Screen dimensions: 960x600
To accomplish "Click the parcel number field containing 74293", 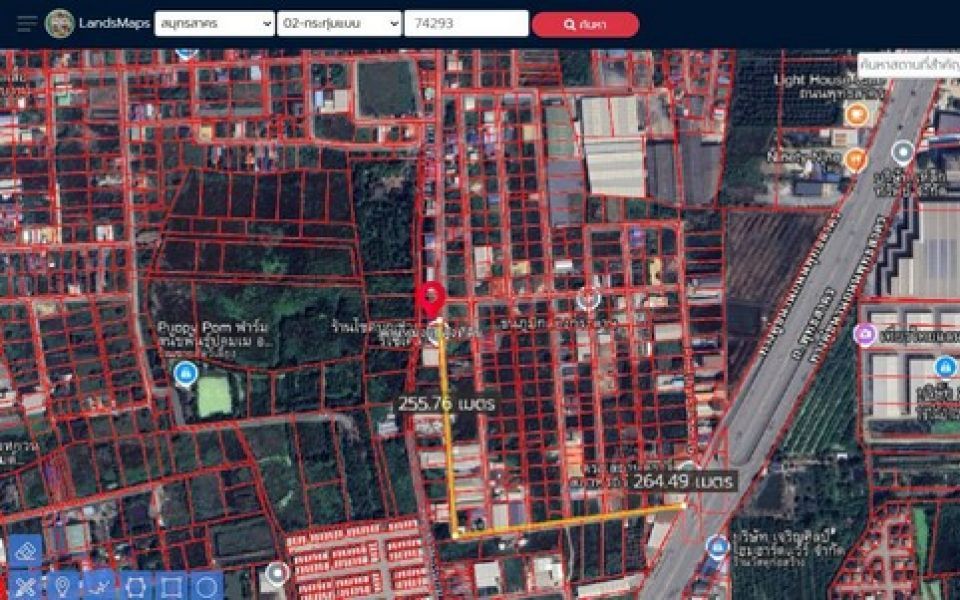I will pyautogui.click(x=466, y=24).
